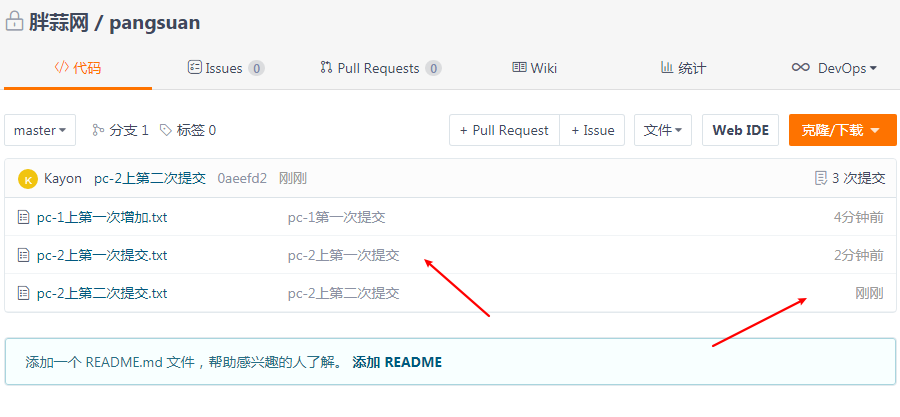Screen dimensions: 900x417
Task: Click the branch icon next to 分支 1
Action: click(98, 130)
